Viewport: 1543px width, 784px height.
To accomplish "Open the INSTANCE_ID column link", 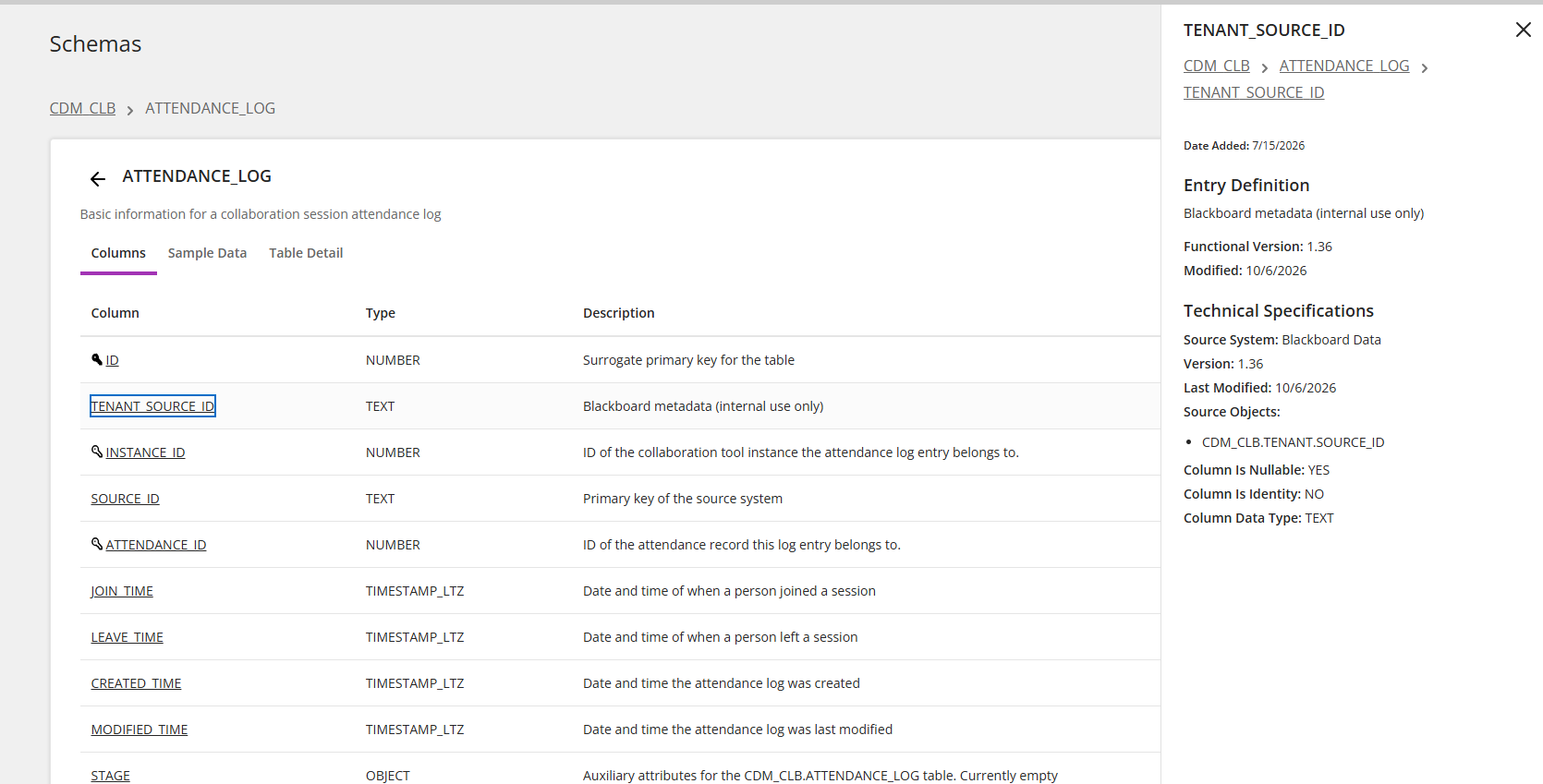I will coord(145,452).
